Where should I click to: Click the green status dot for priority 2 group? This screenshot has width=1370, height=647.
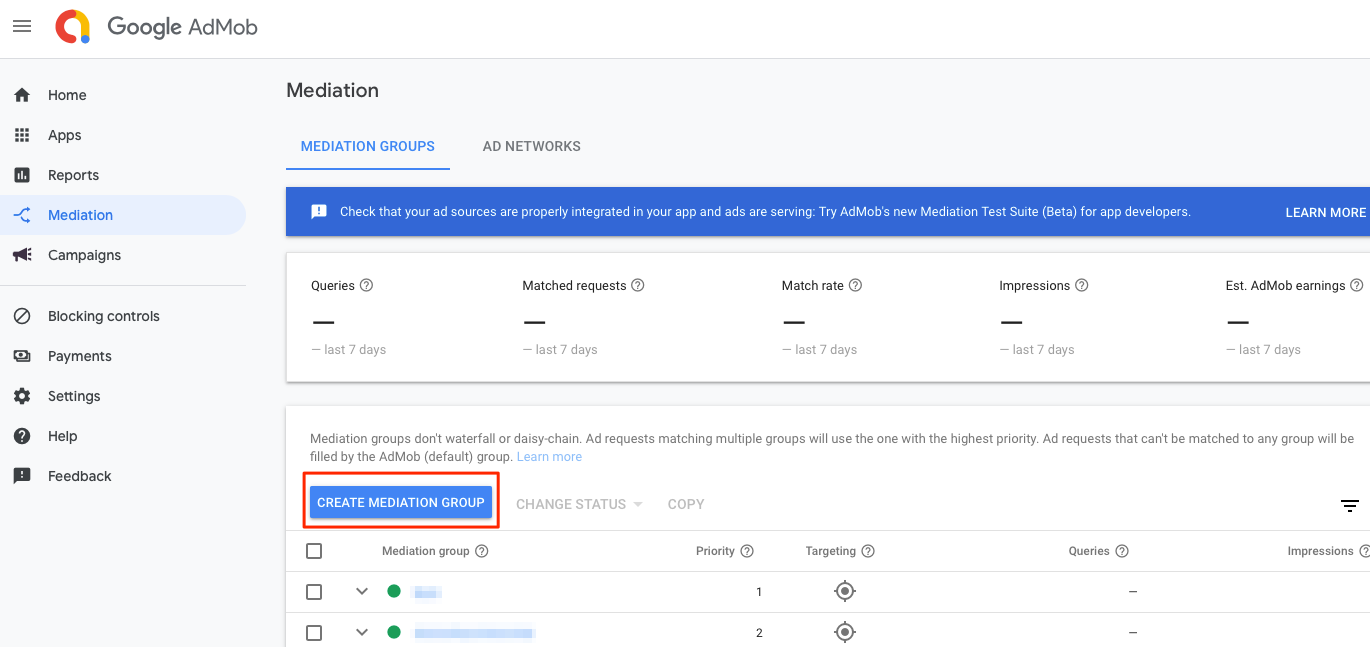pos(394,632)
